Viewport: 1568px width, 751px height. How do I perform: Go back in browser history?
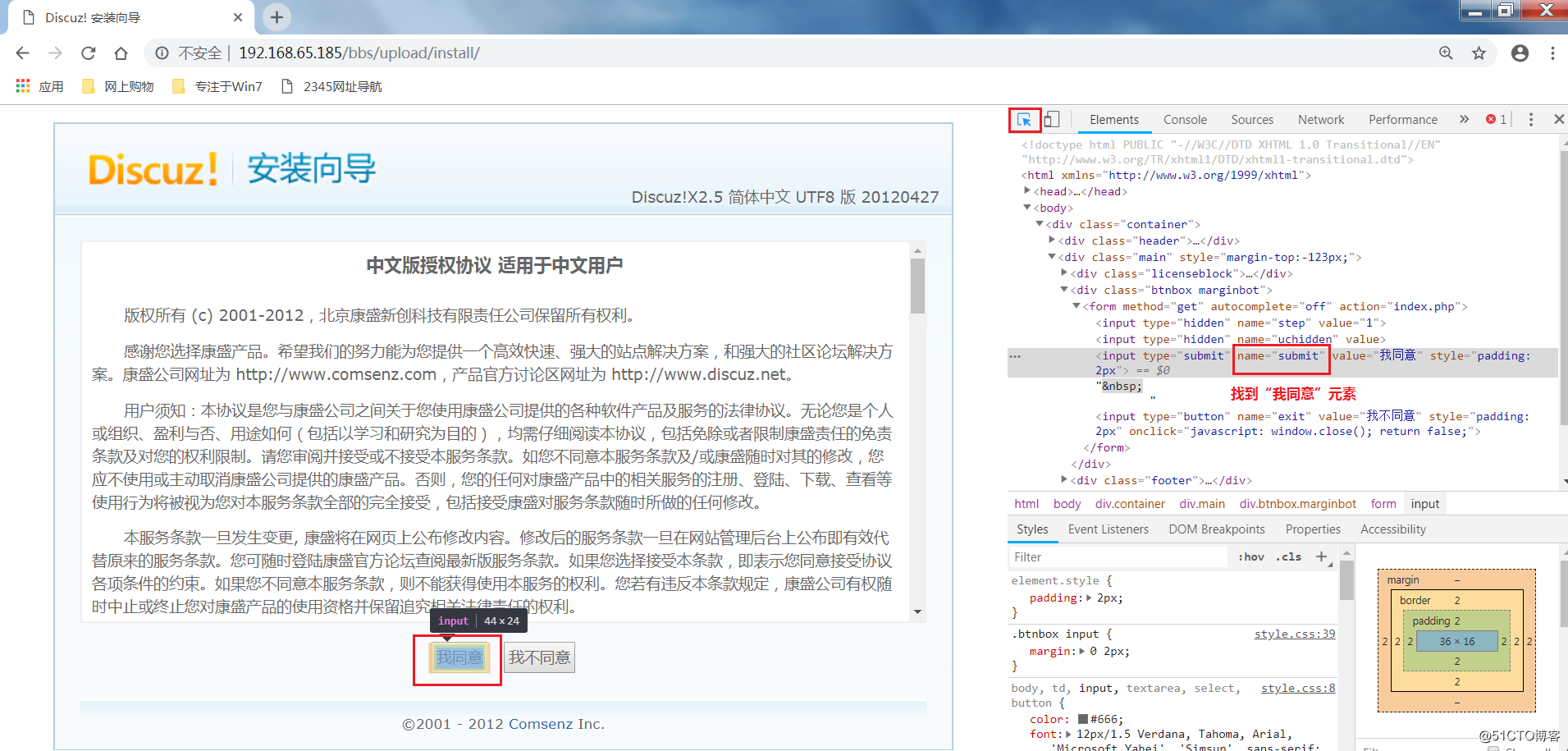click(x=22, y=53)
